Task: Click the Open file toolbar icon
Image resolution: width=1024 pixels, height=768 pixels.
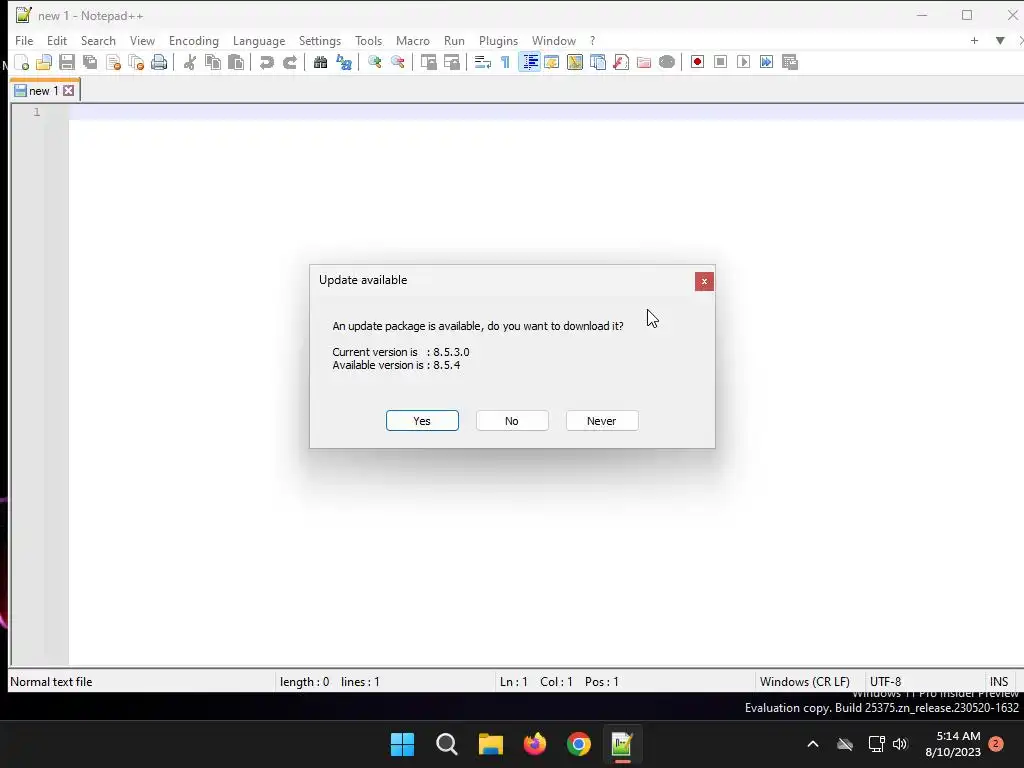Action: pos(44,62)
